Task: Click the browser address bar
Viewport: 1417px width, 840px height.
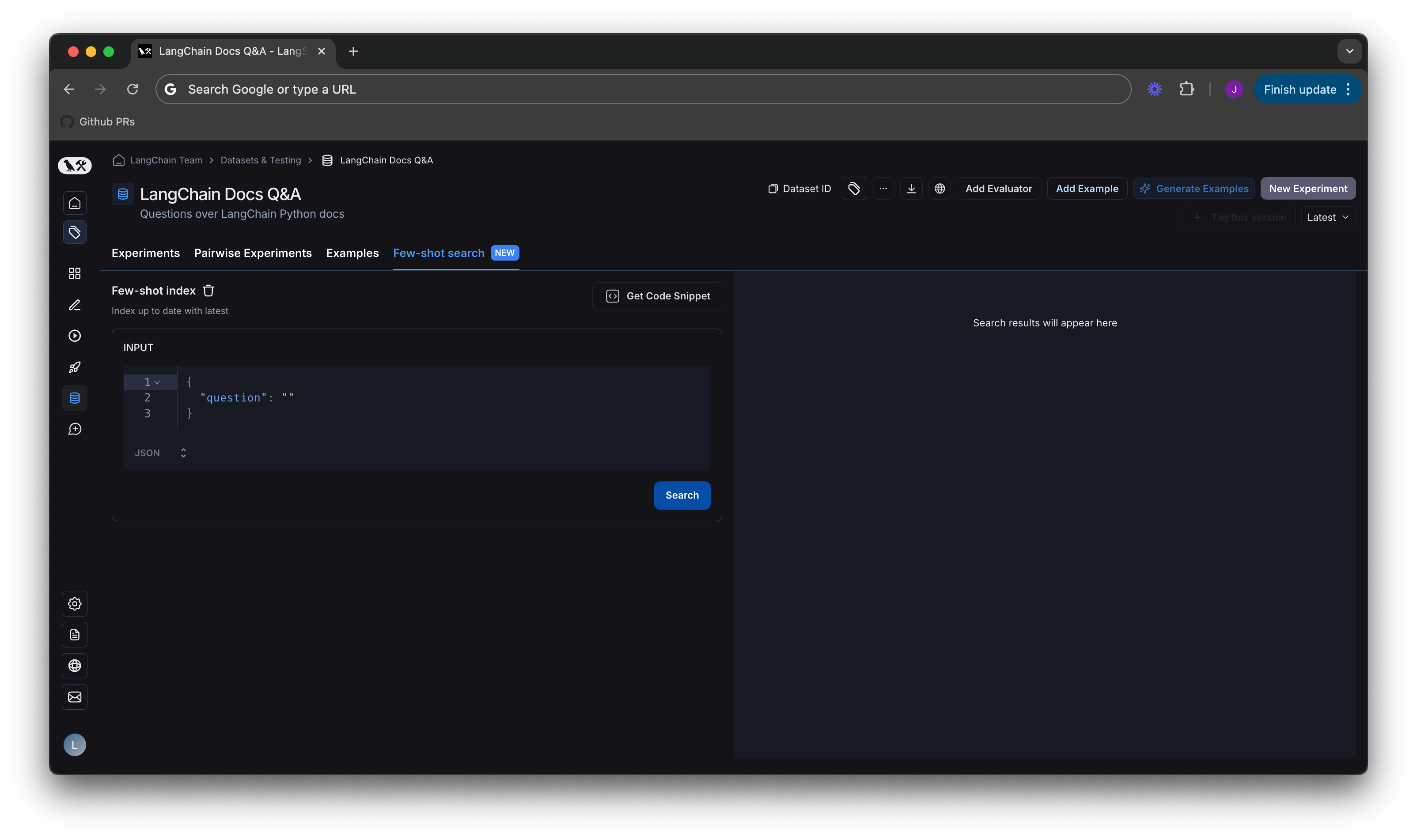Action: coord(643,90)
